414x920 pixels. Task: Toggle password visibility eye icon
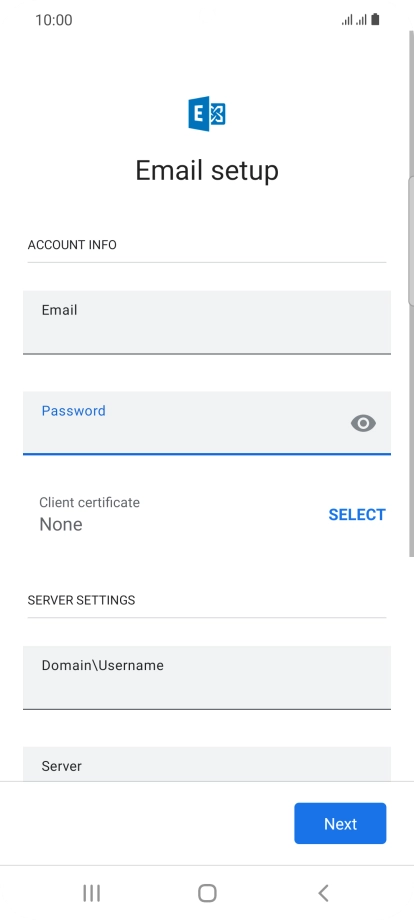[x=363, y=423]
